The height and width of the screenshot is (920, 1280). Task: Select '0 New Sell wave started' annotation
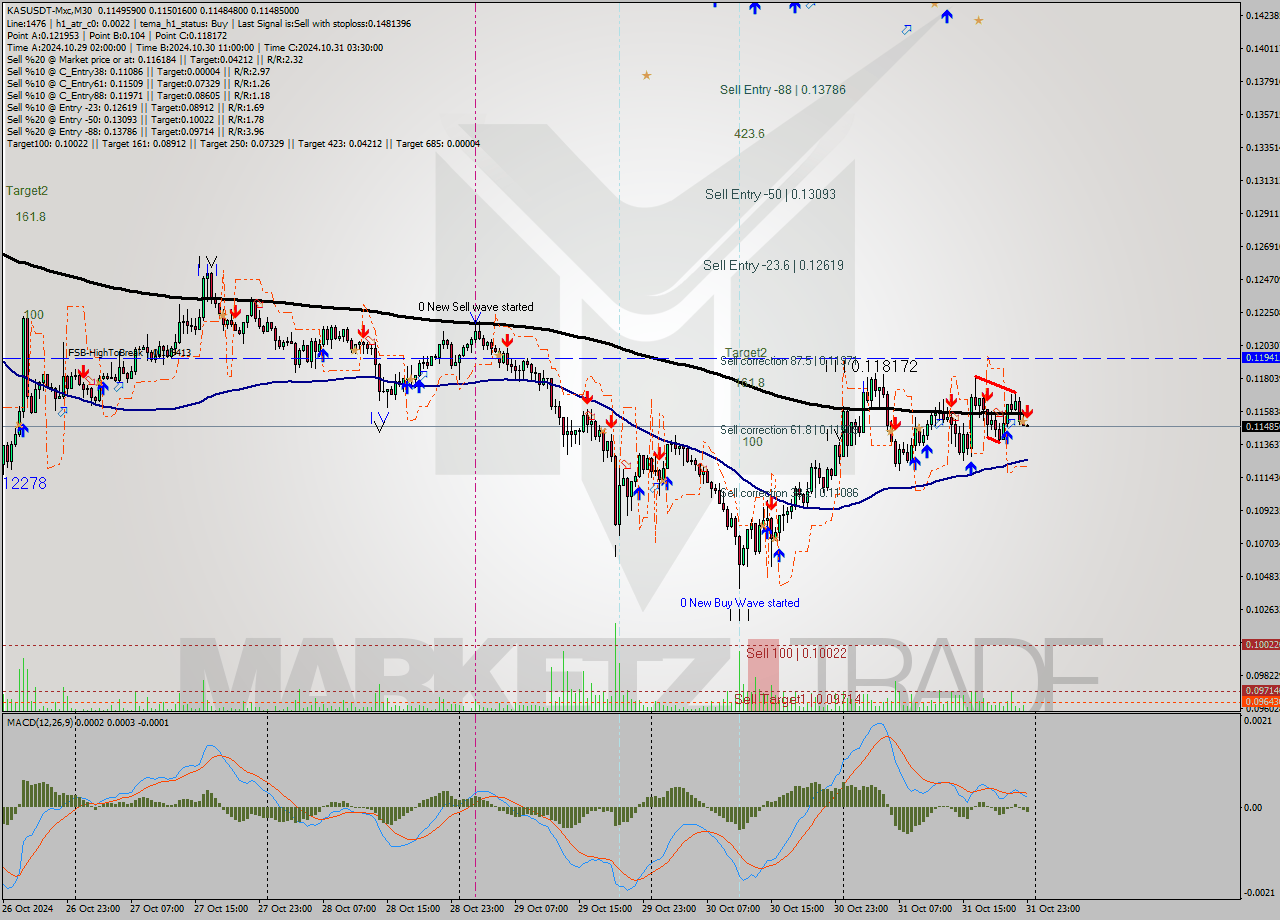tap(476, 307)
